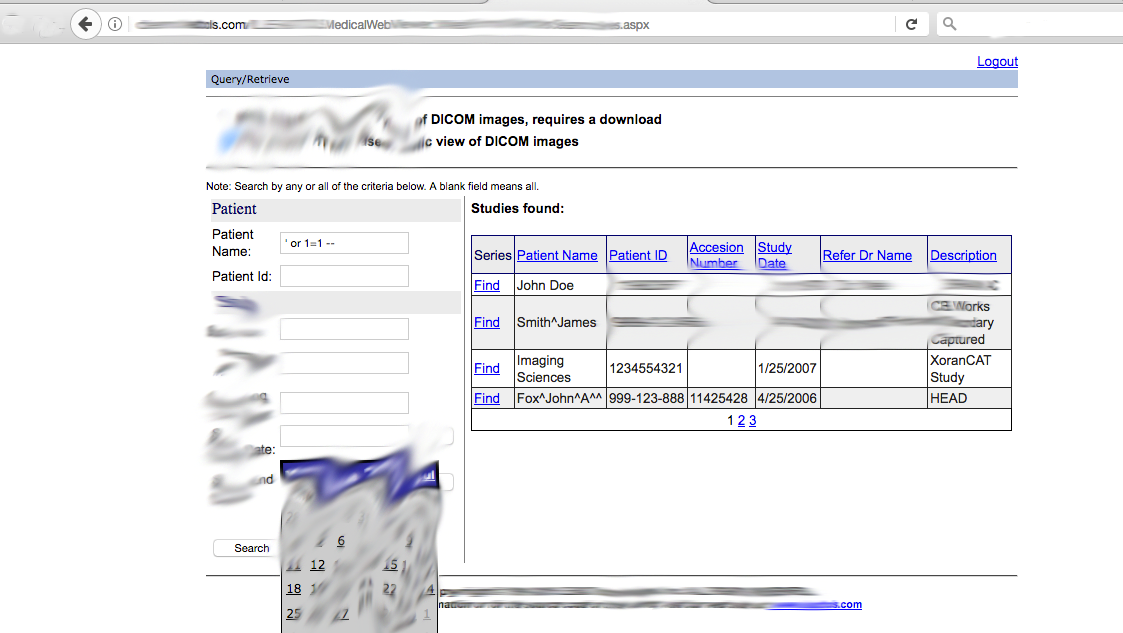1123x633 pixels.
Task: Pick day 6 in the calendar popup
Action: 341,541
